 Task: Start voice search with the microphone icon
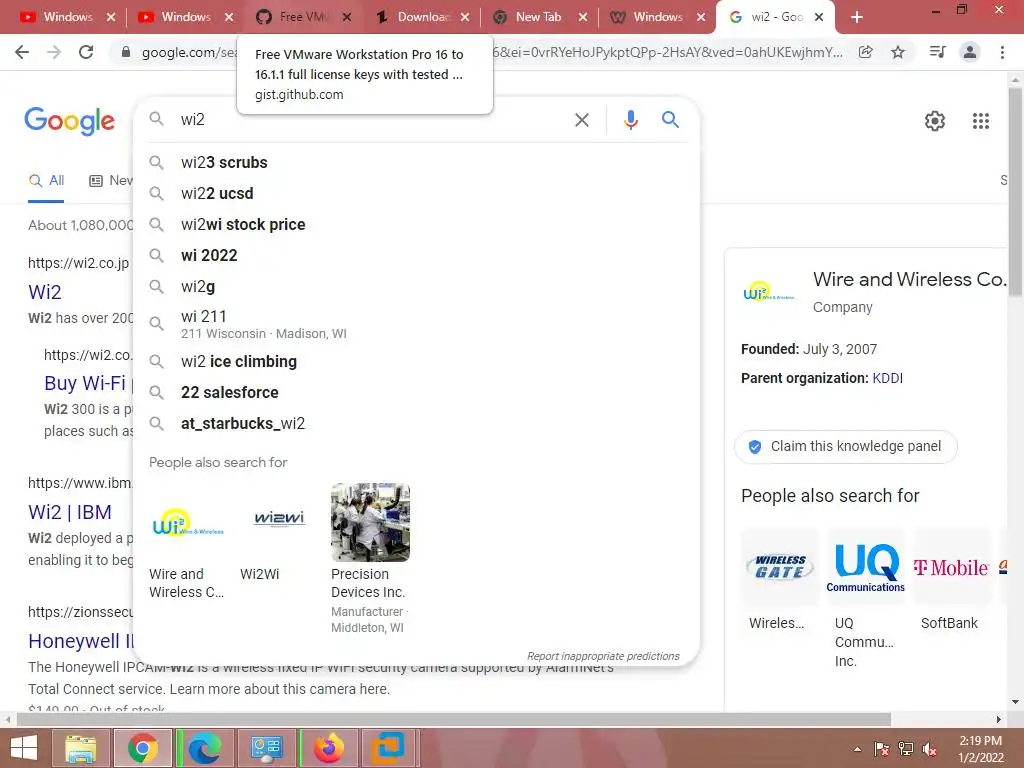click(630, 120)
